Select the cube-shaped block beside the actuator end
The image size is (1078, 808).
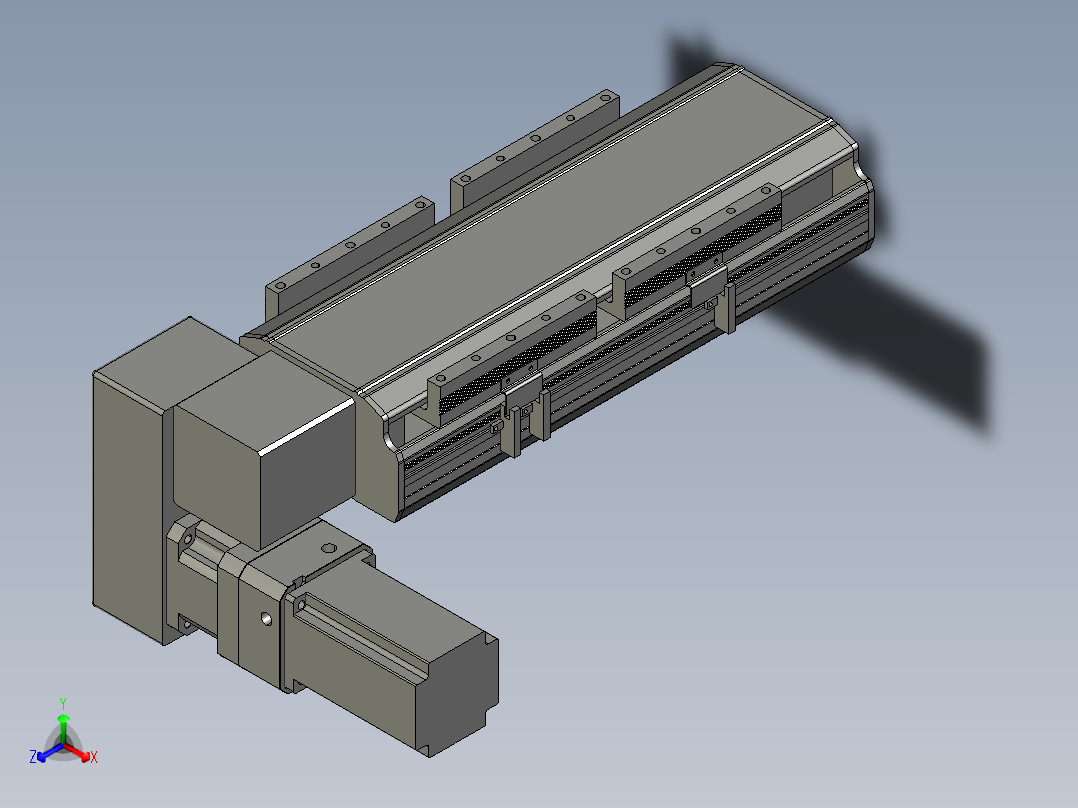click(x=265, y=450)
